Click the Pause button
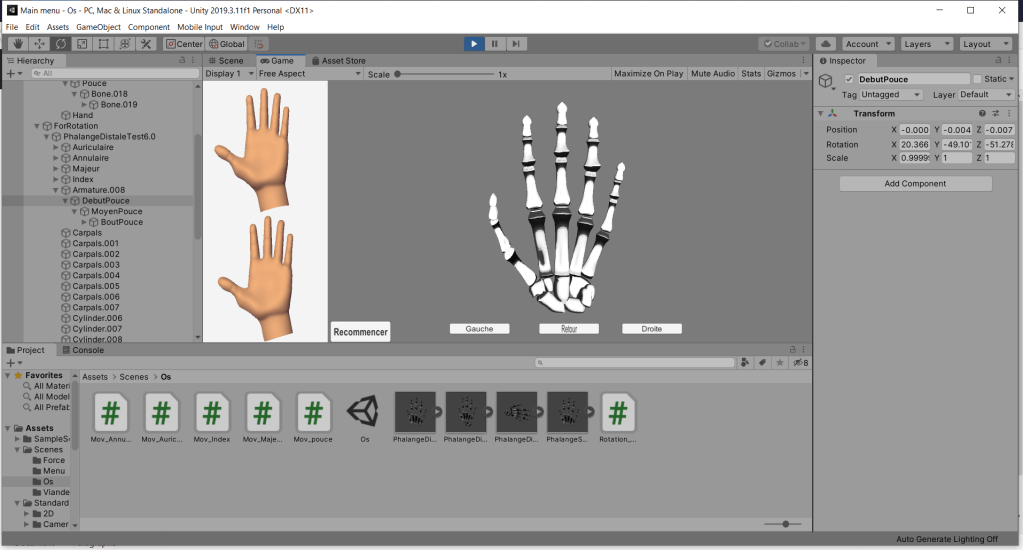This screenshot has height=550, width=1023. 494,44
